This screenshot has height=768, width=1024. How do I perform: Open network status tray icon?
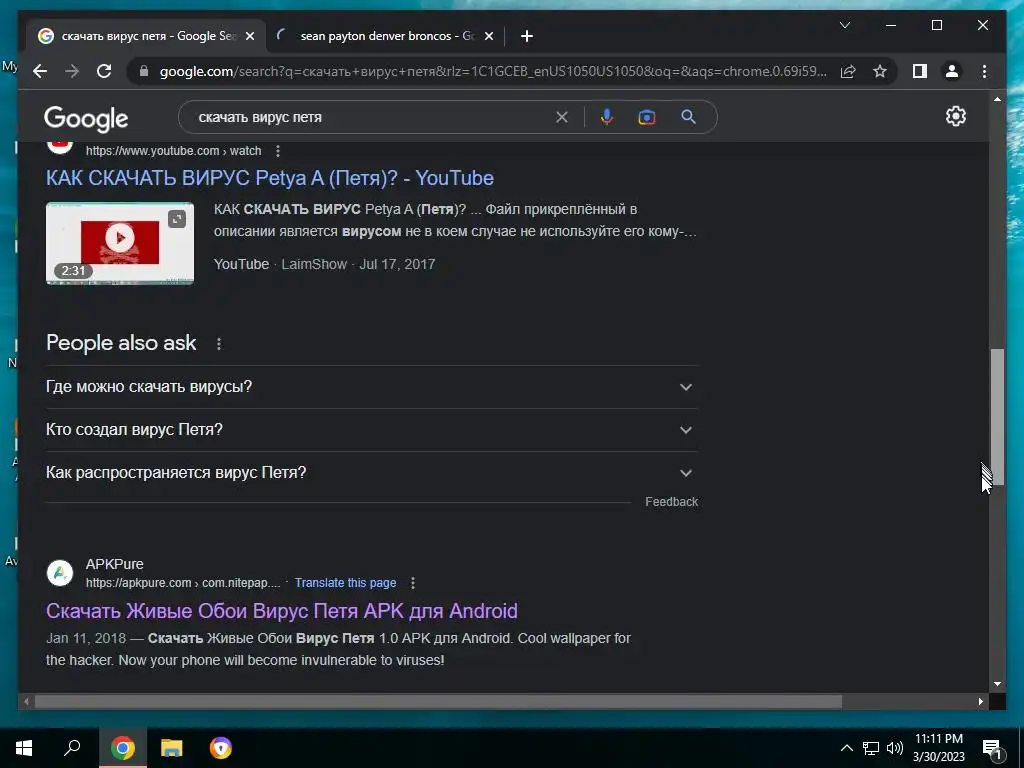(871, 748)
